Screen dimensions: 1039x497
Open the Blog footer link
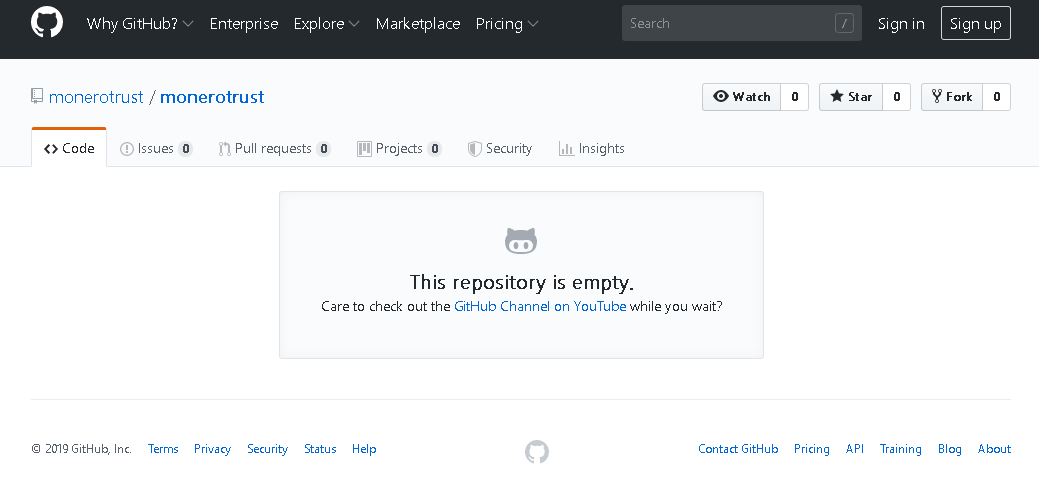click(x=950, y=449)
